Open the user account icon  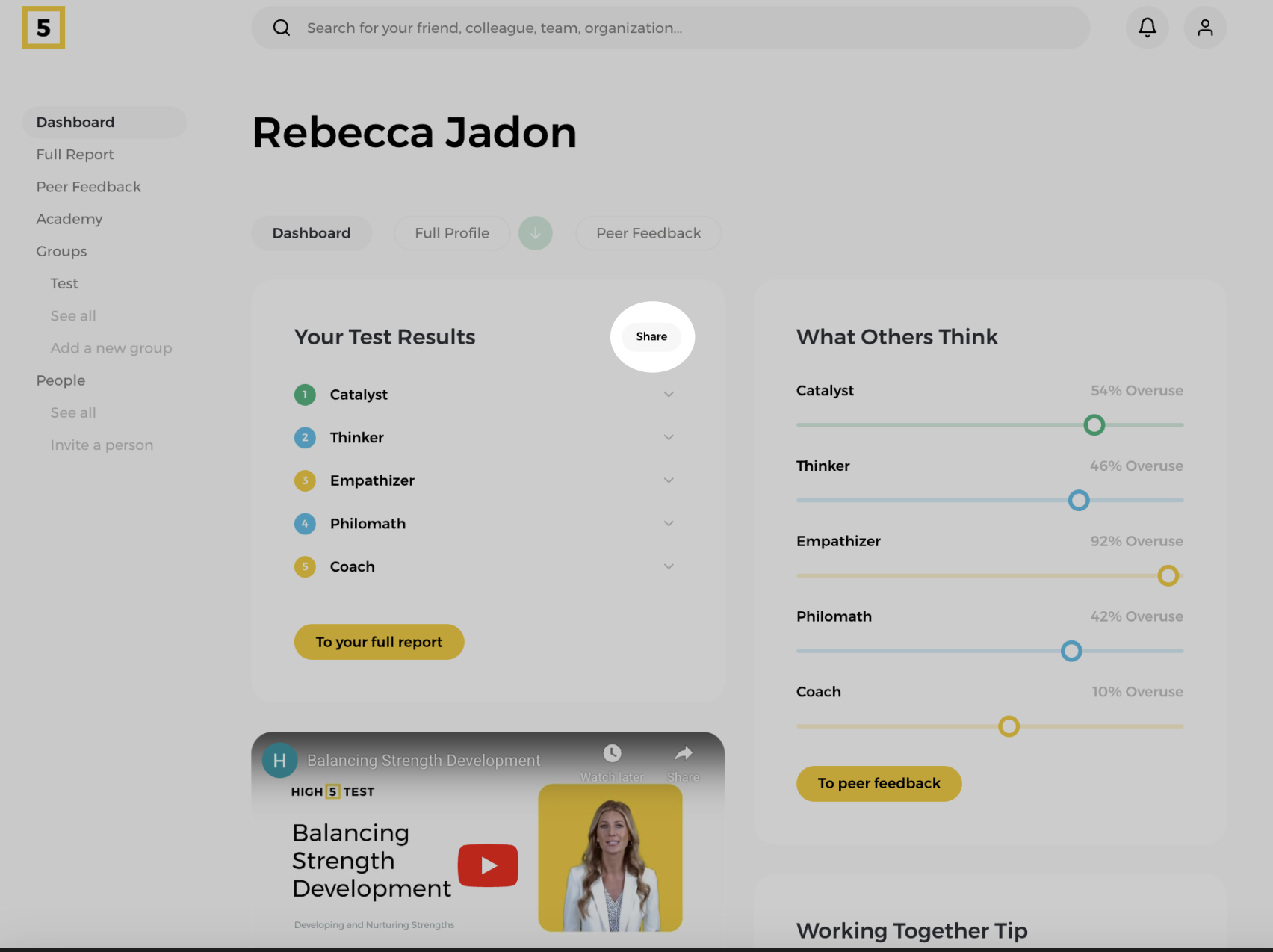pos(1204,28)
